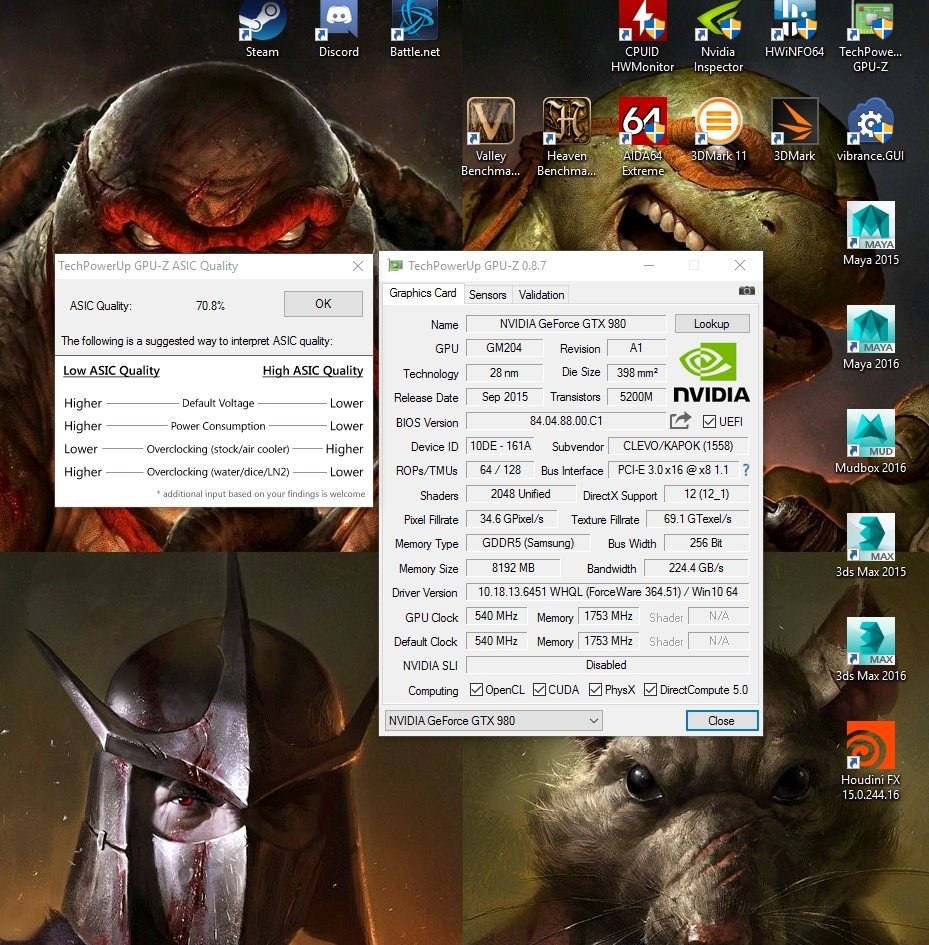Open the Maya 2015 desktop icon
929x945 pixels.
click(870, 234)
